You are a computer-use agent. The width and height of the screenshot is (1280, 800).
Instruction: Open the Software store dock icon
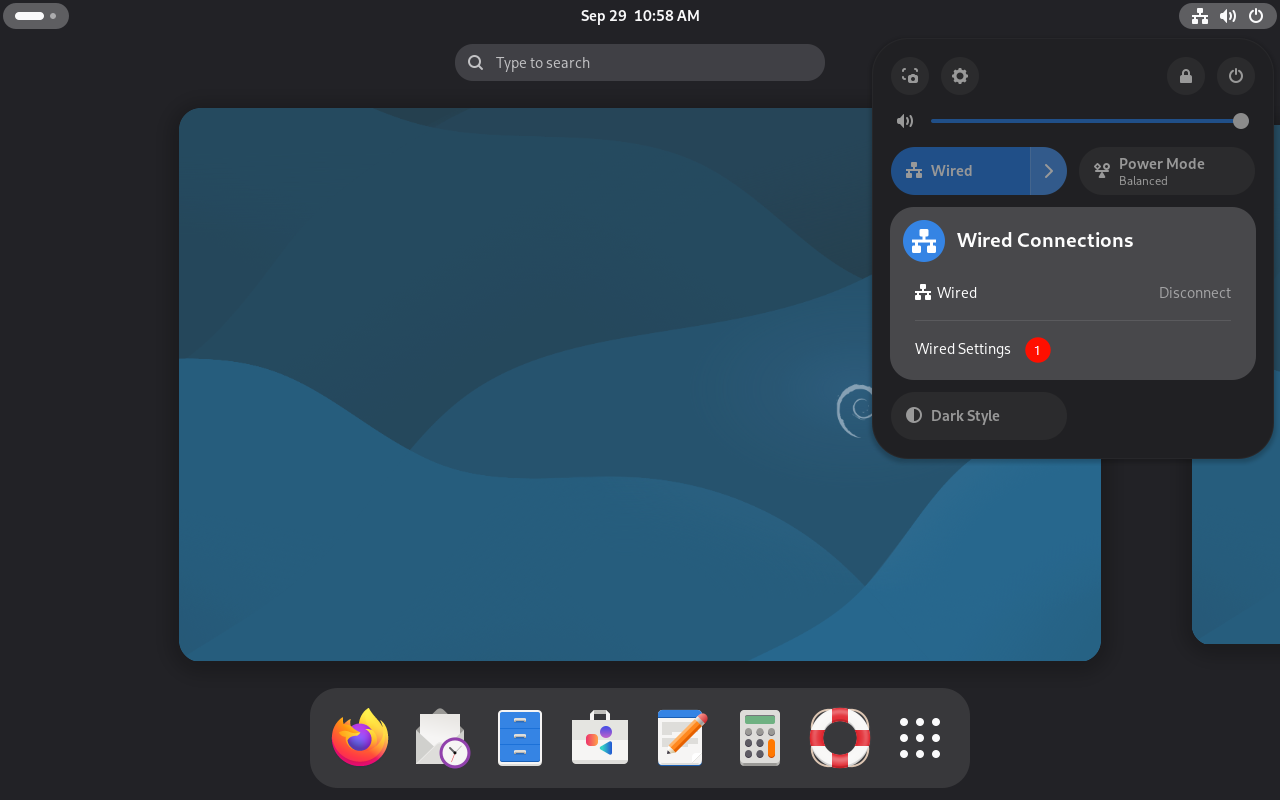pyautogui.click(x=600, y=738)
